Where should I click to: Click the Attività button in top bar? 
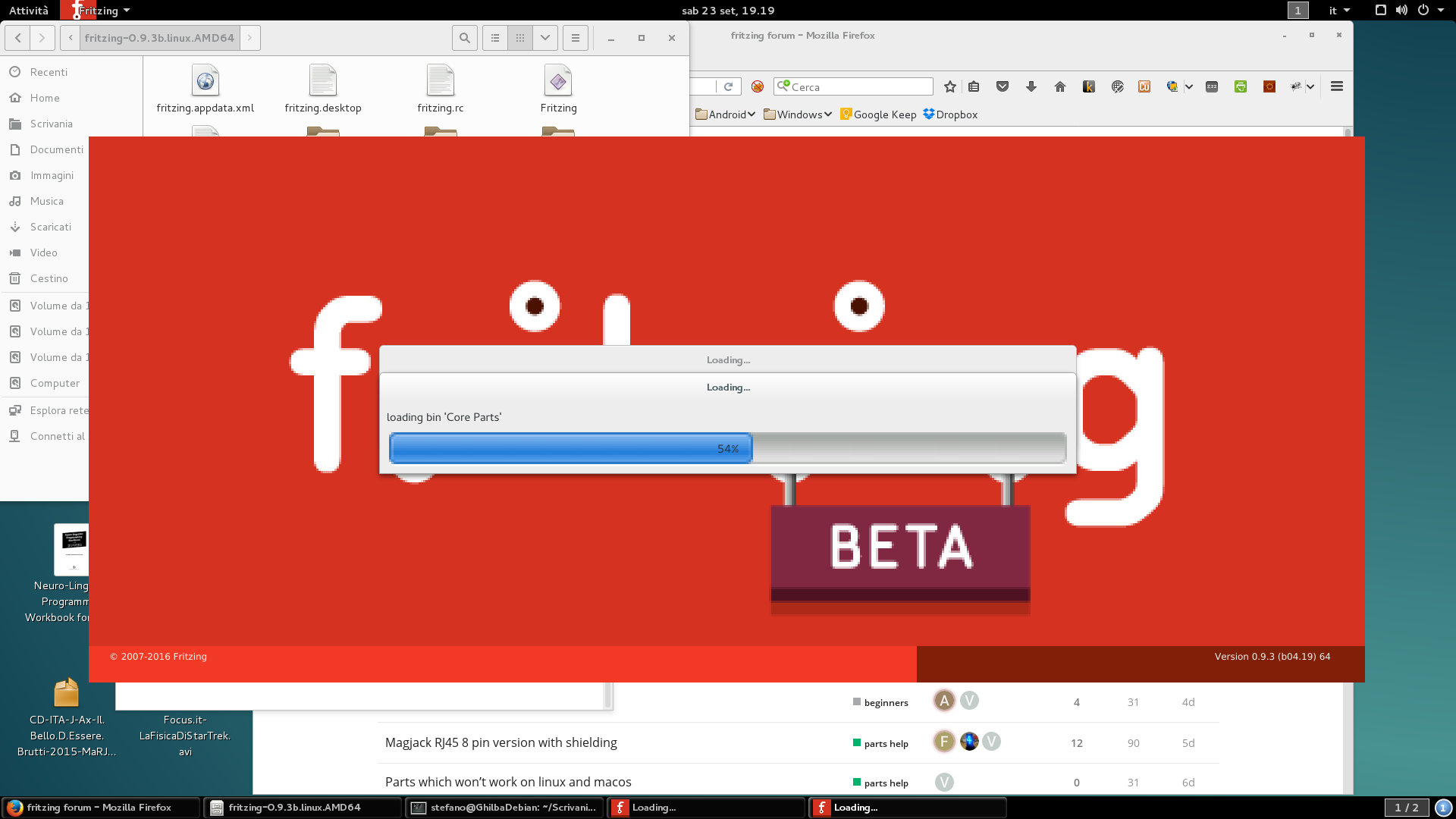coord(29,11)
